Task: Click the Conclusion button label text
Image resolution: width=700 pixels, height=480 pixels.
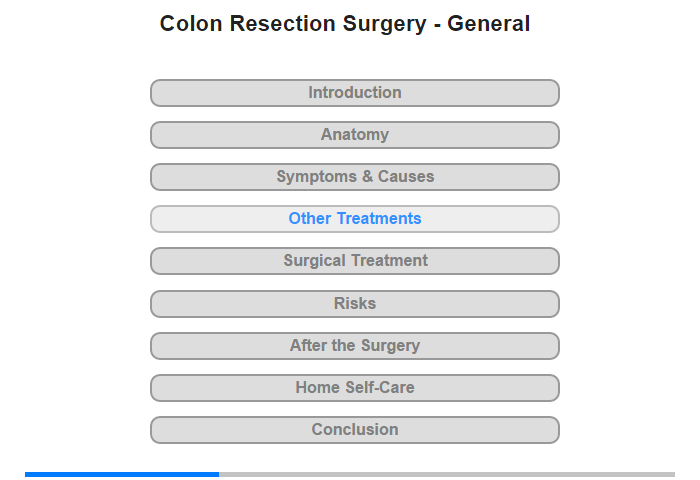Action: click(354, 429)
